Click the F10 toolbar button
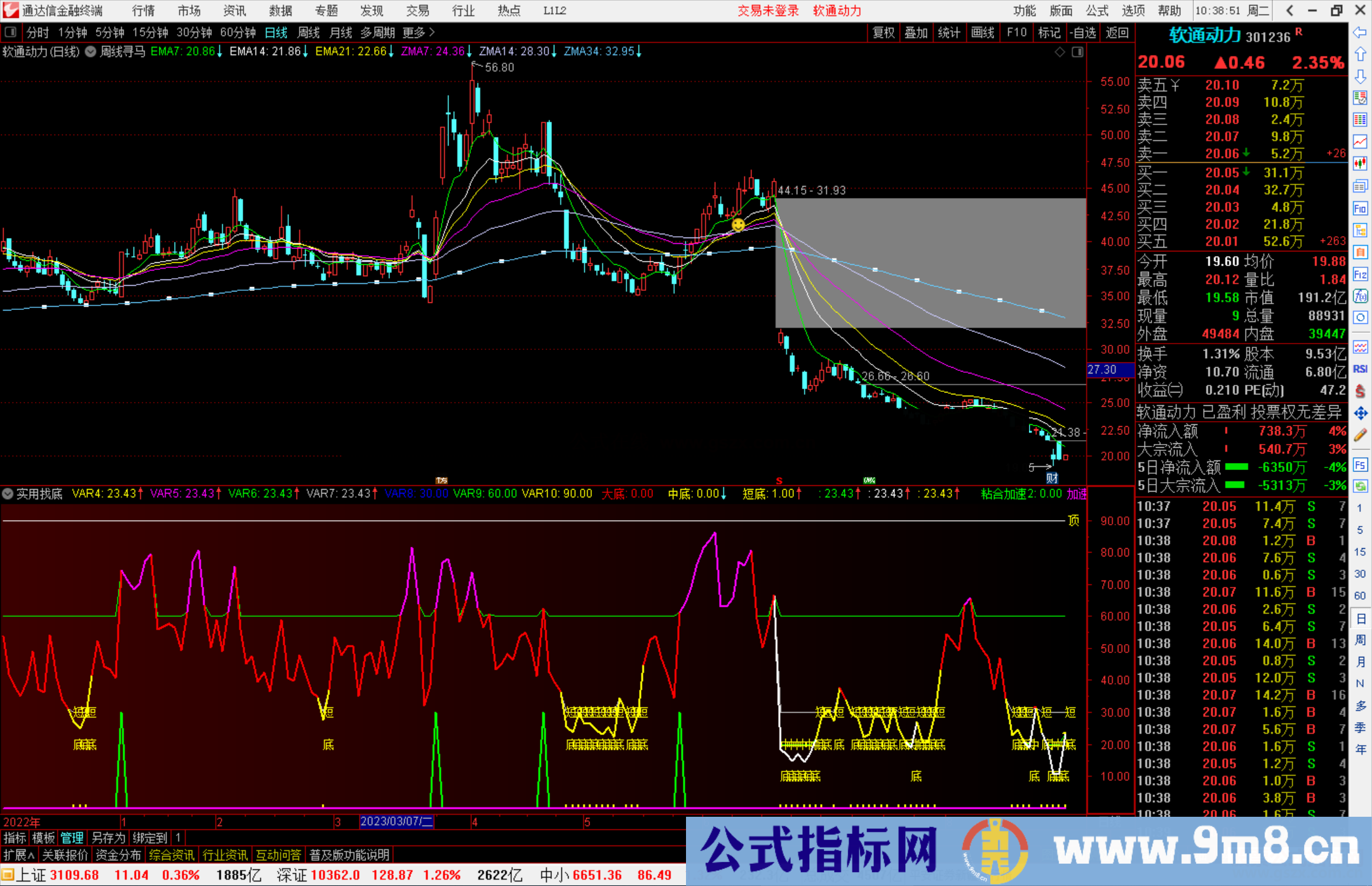 pyautogui.click(x=1016, y=32)
